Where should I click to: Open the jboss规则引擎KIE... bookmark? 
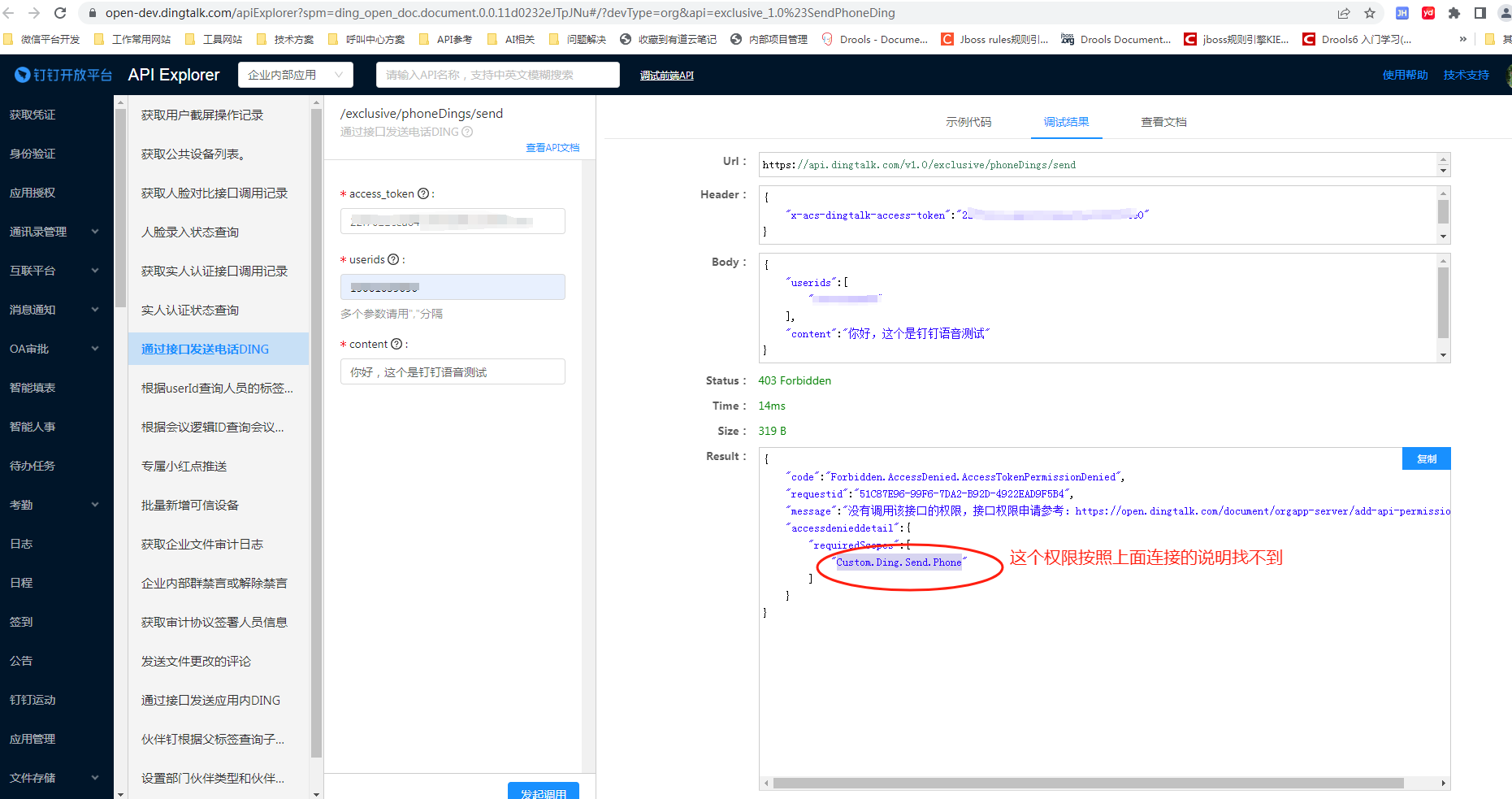1237,39
